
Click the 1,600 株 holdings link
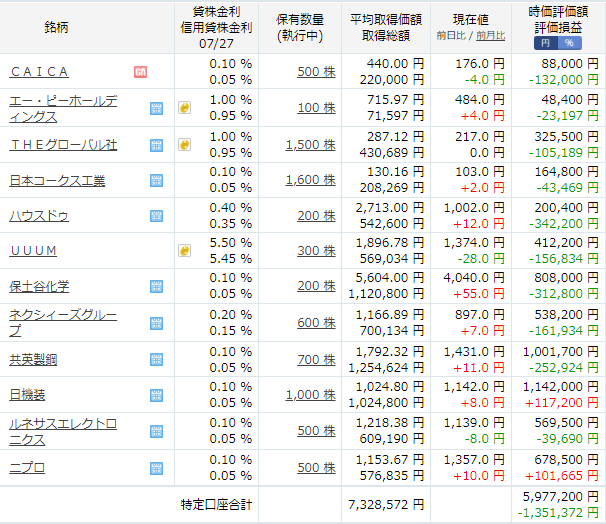[311, 180]
